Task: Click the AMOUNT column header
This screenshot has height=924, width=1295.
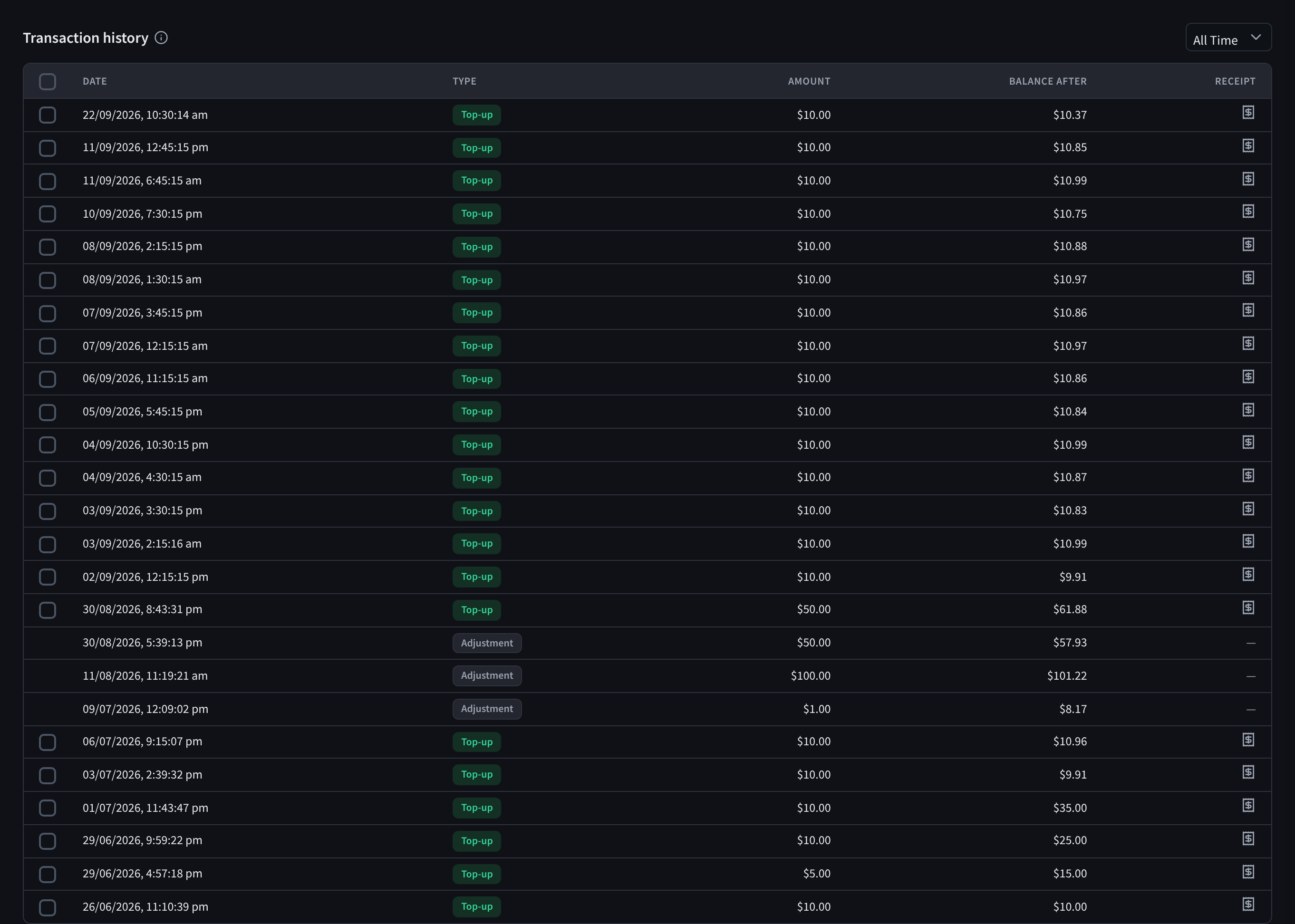Action: (x=809, y=81)
